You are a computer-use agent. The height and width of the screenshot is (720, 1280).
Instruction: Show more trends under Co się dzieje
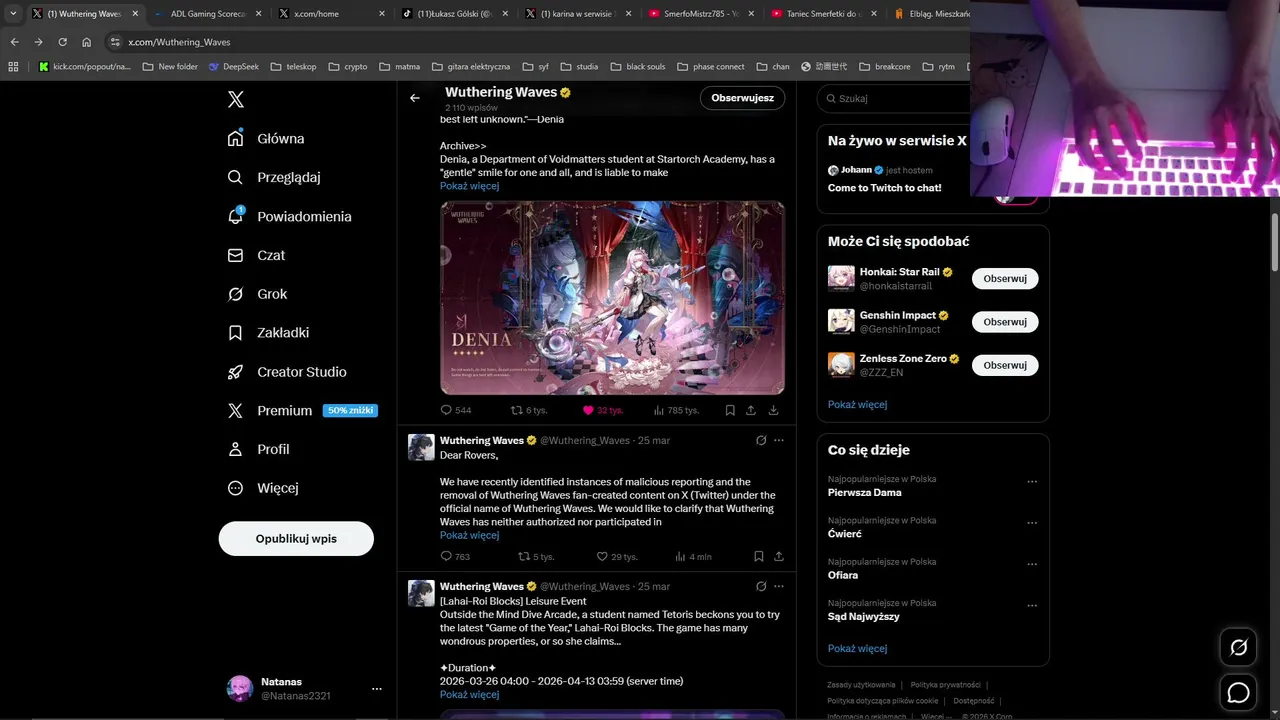pyautogui.click(x=857, y=648)
